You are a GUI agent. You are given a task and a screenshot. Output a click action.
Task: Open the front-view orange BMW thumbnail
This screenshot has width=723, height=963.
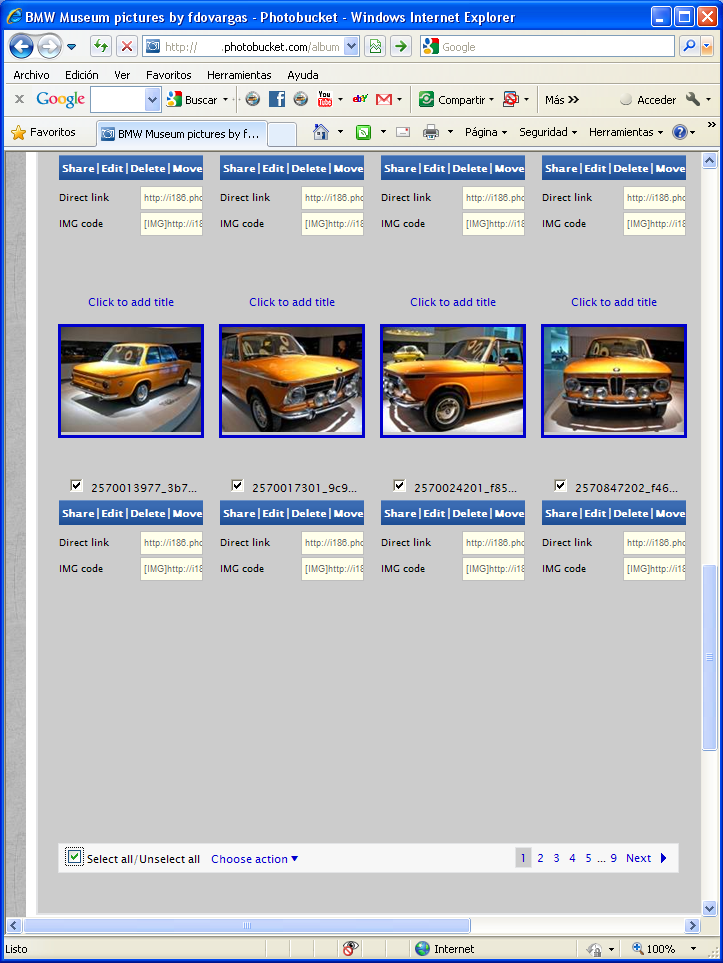point(614,381)
